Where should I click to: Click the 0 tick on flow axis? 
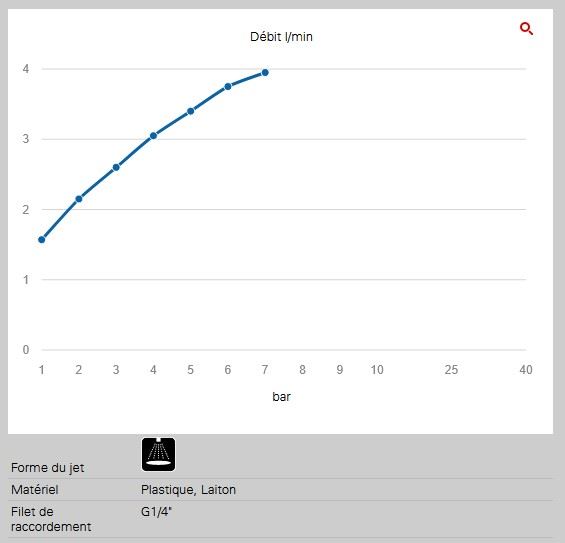pyautogui.click(x=26, y=350)
